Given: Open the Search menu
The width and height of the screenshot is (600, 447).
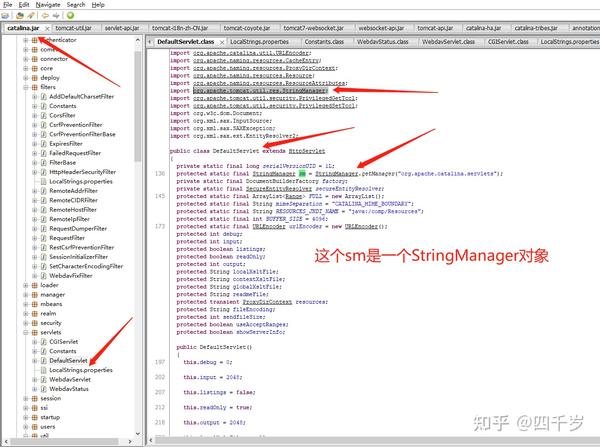Looking at the screenshot, I should [x=76, y=5].
